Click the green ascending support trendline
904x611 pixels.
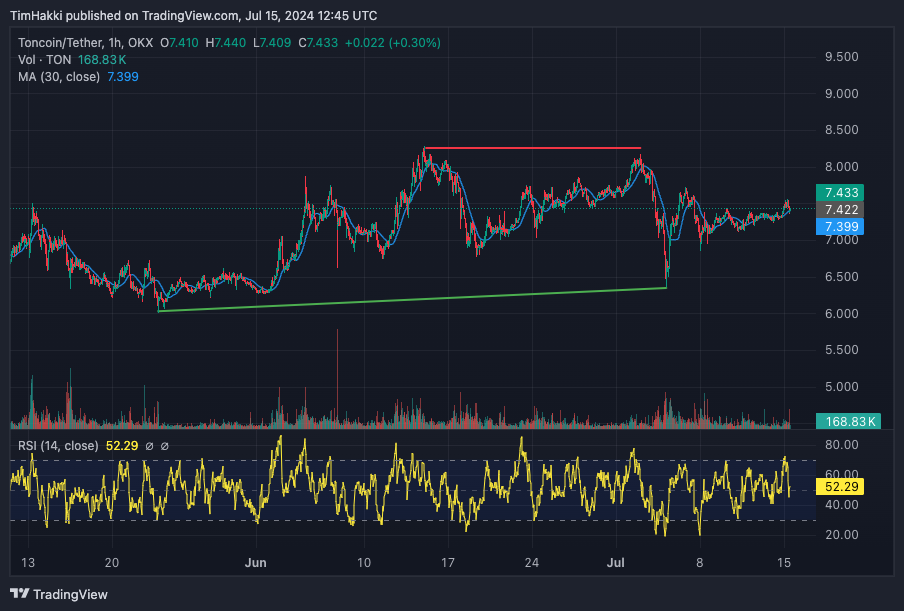point(412,300)
